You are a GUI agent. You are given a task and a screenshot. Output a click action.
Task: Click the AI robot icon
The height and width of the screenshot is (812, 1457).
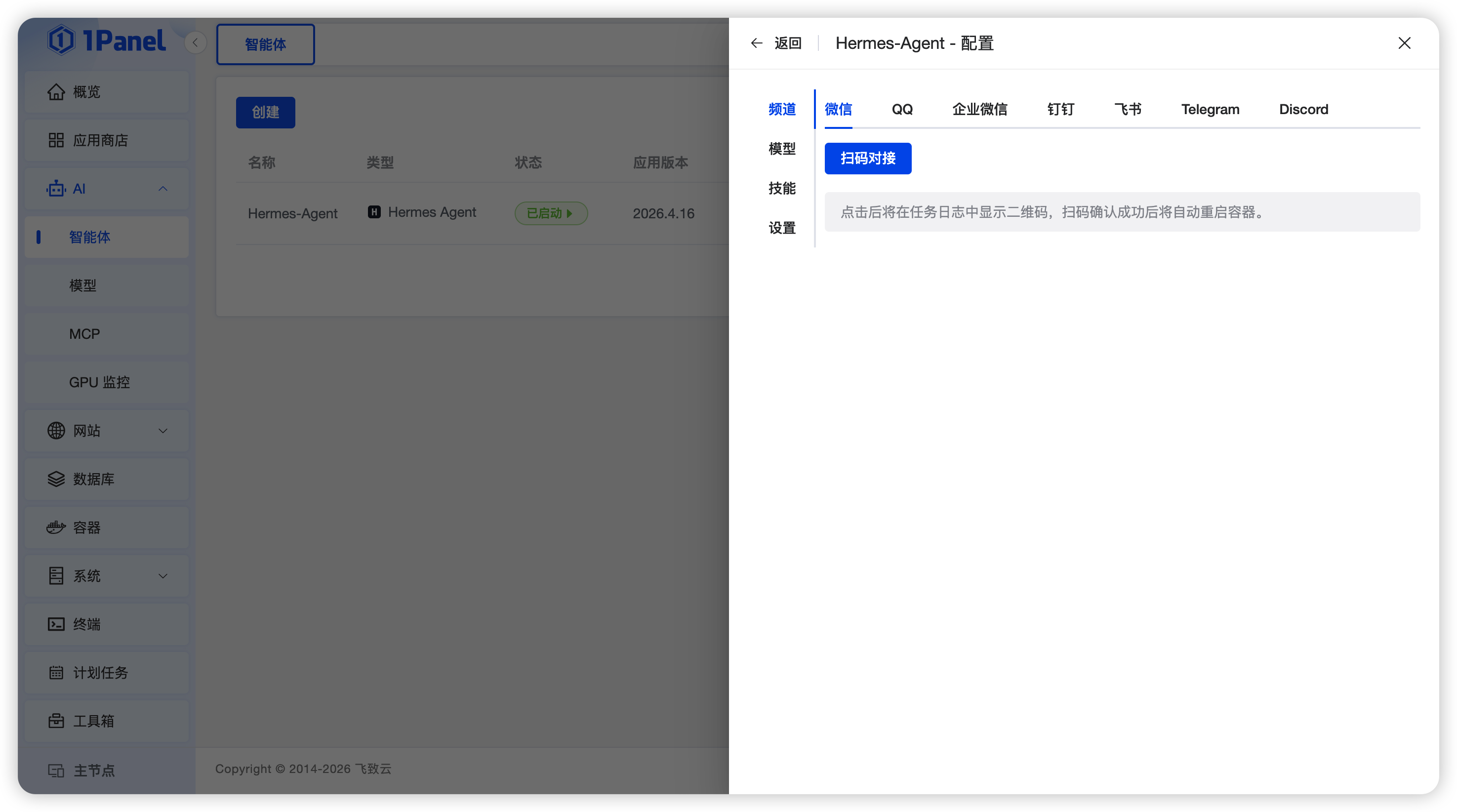(x=56, y=188)
